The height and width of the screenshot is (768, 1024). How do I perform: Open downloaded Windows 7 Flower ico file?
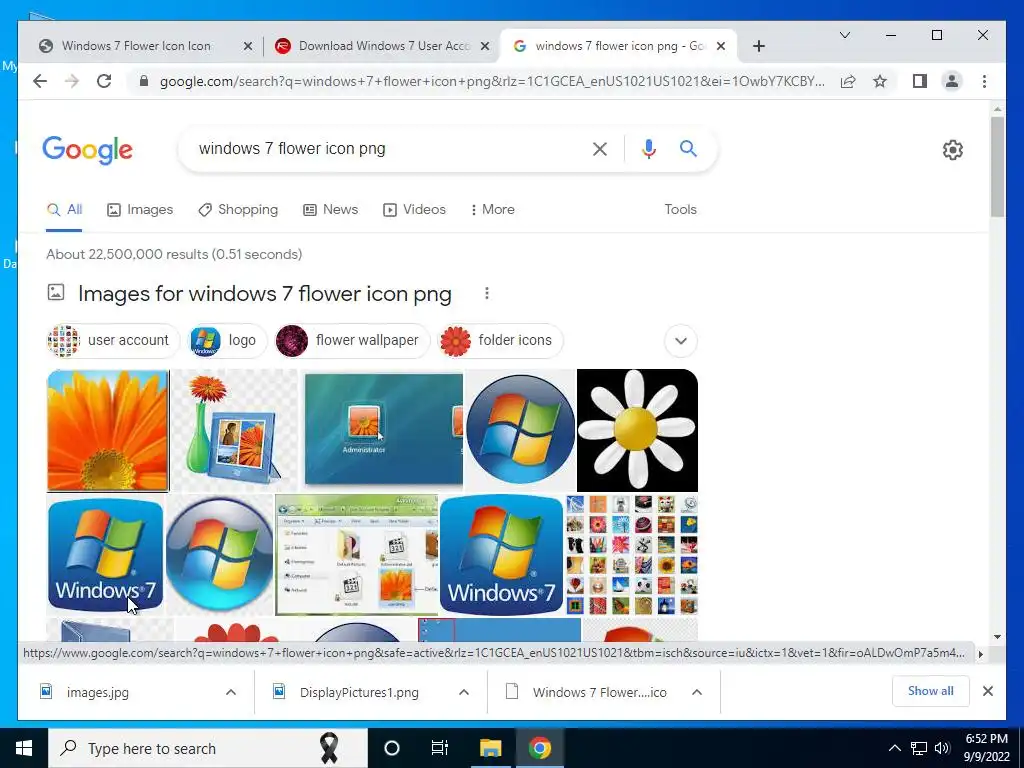(x=599, y=692)
